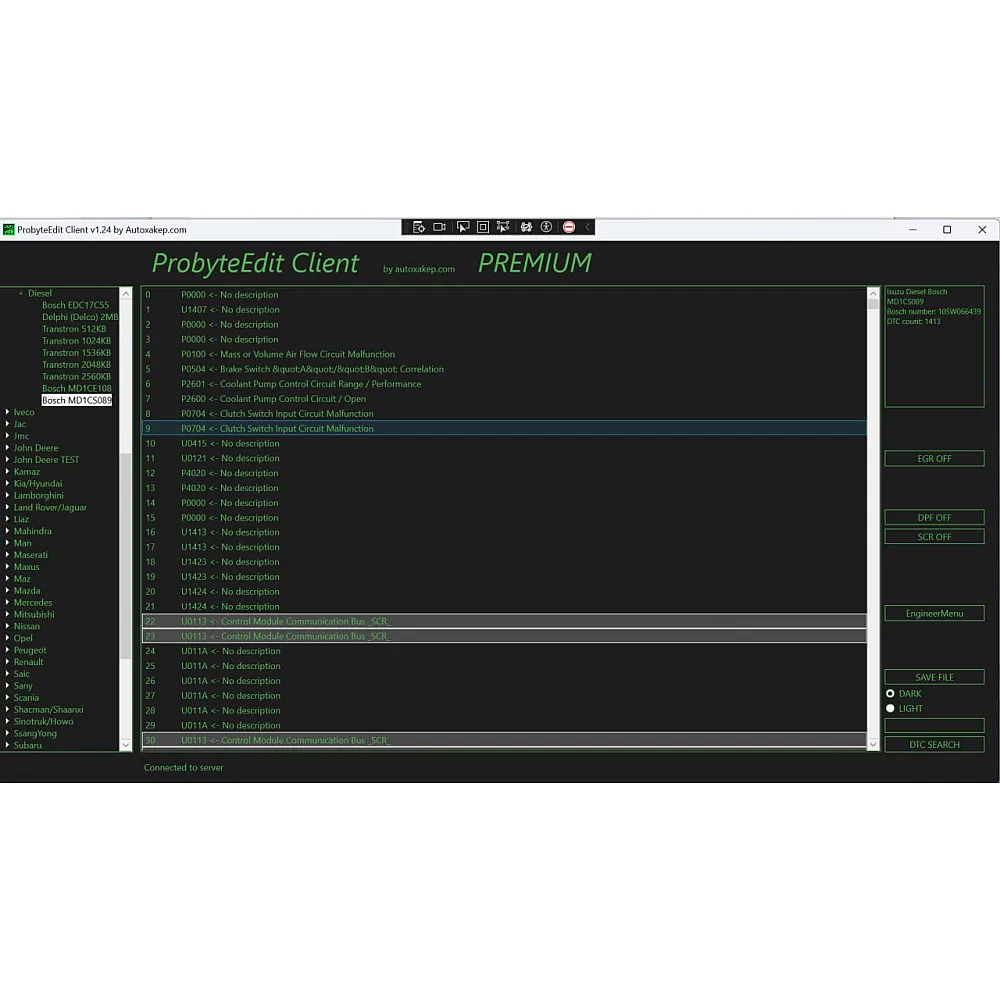Click the camera record icon in top toolbar

point(440,227)
